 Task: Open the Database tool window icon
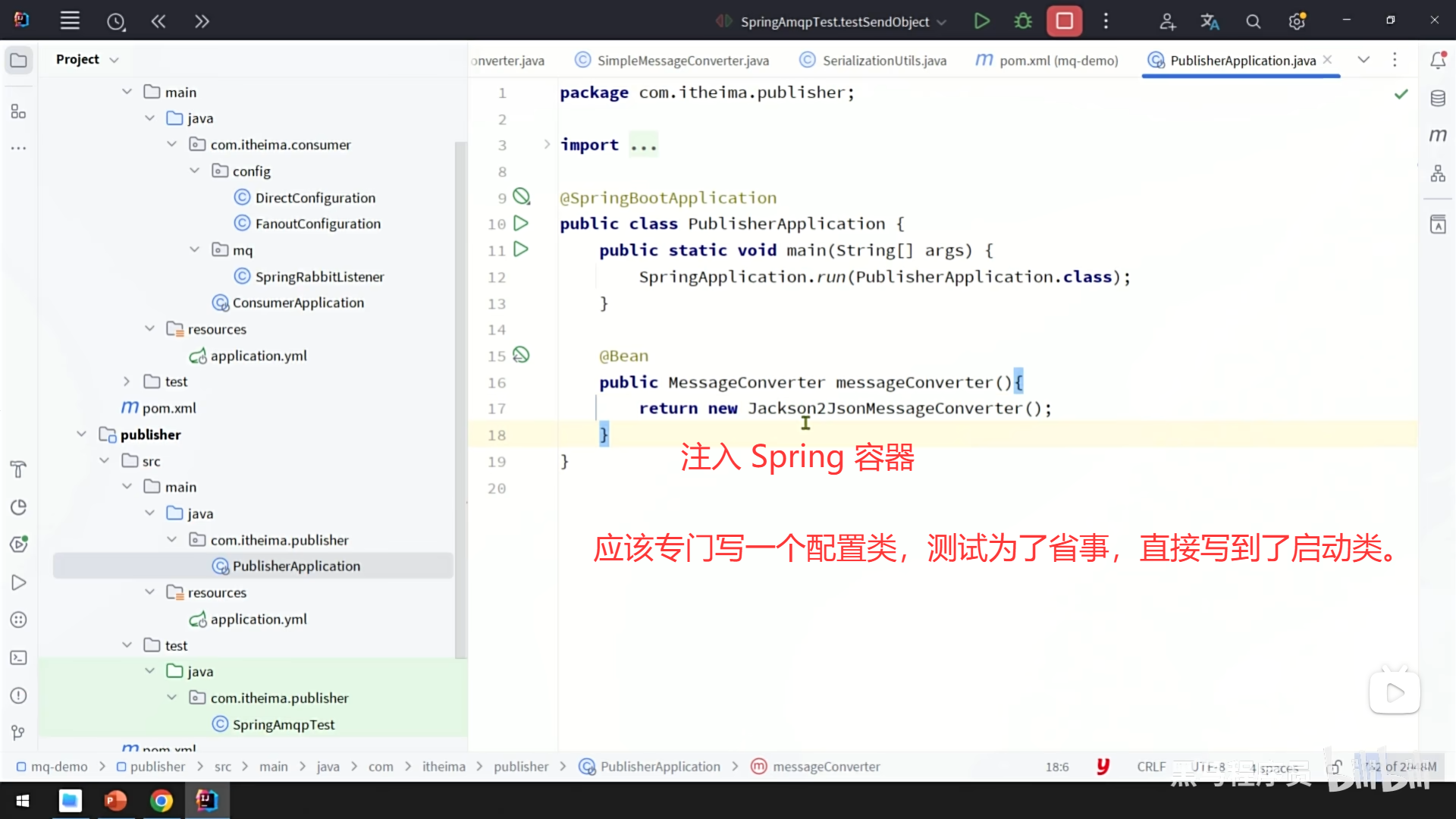(x=1438, y=98)
